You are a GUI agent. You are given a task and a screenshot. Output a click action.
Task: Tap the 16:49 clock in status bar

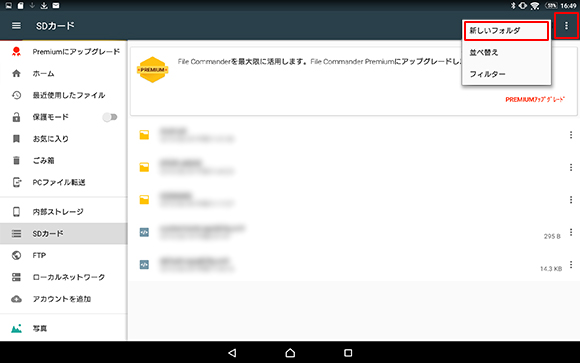[x=569, y=6]
